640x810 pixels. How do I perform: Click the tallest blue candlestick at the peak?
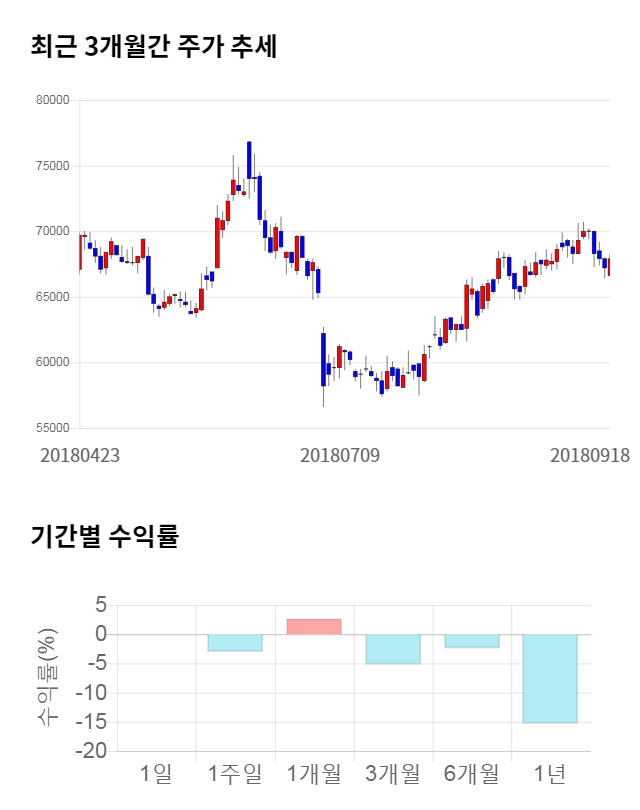pyautogui.click(x=249, y=160)
